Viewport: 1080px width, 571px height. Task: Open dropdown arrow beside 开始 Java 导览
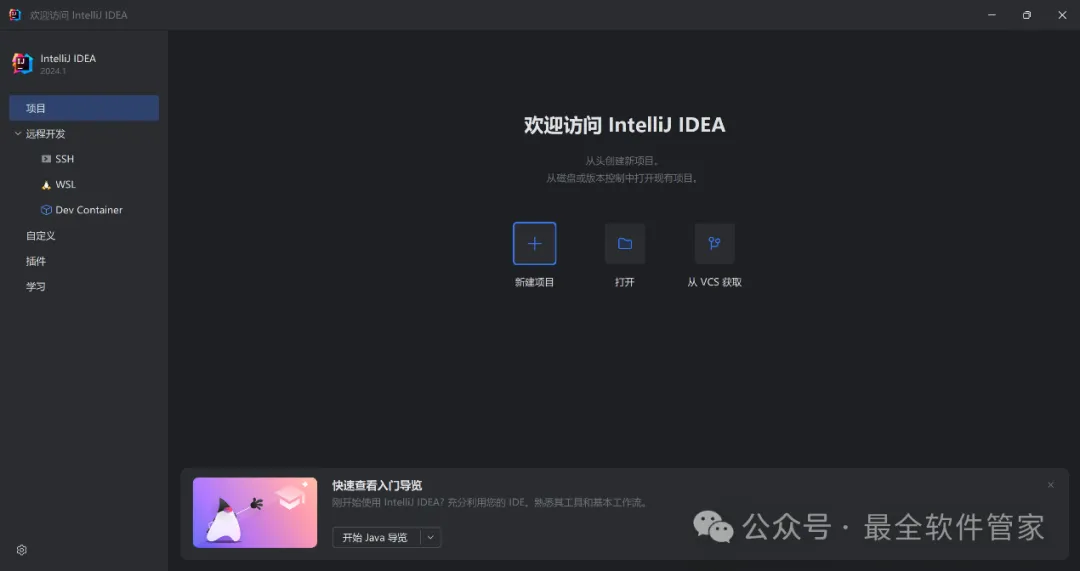[x=430, y=537]
